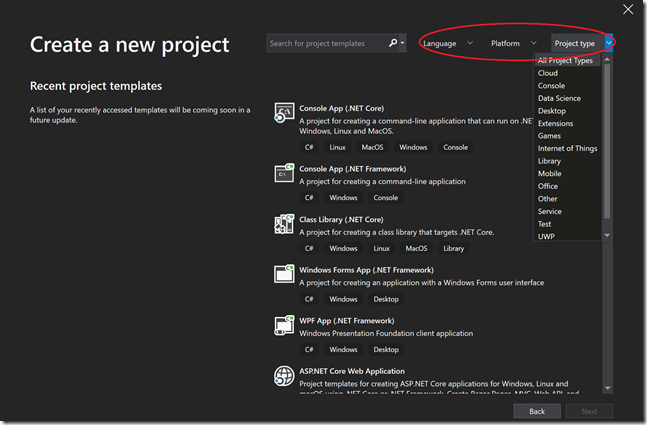This screenshot has width=647, height=425.
Task: Click the Library tag under Class Library
Action: point(453,248)
